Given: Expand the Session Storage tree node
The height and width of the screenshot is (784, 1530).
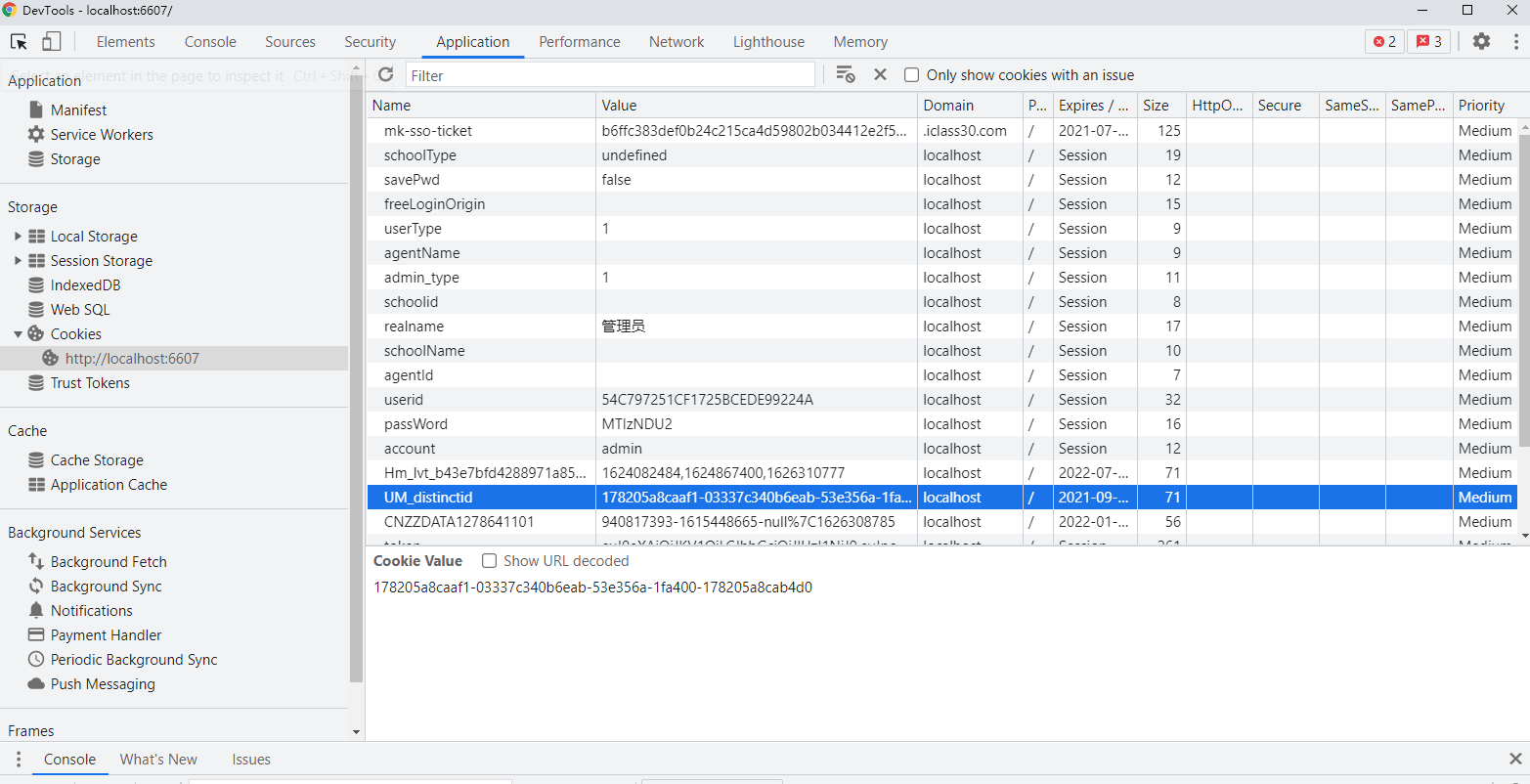Looking at the screenshot, I should pyautogui.click(x=18, y=261).
